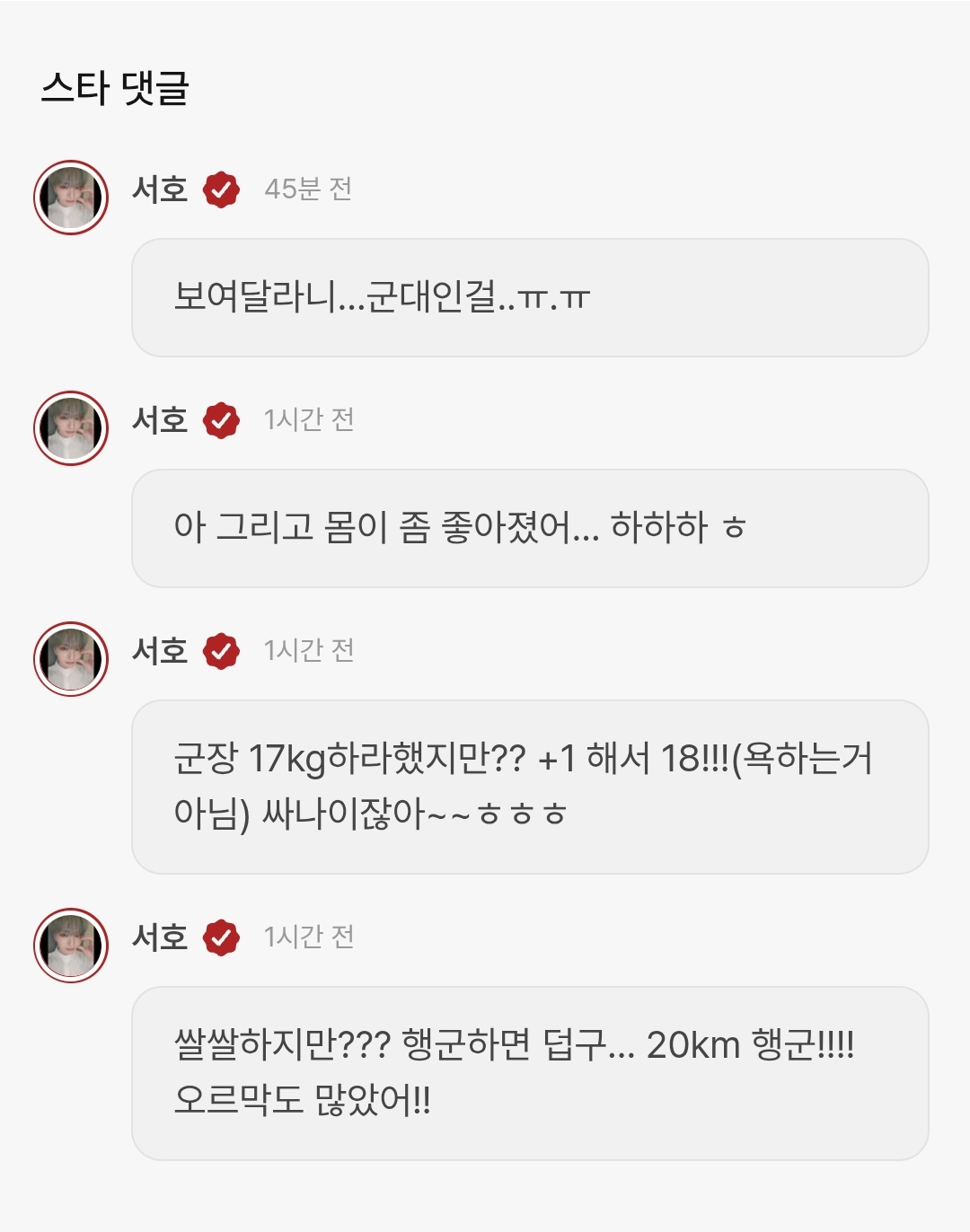Click the 서호 name above the 몸이 좀 좋아졌어 comment
The height and width of the screenshot is (1232, 970).
pyautogui.click(x=160, y=420)
